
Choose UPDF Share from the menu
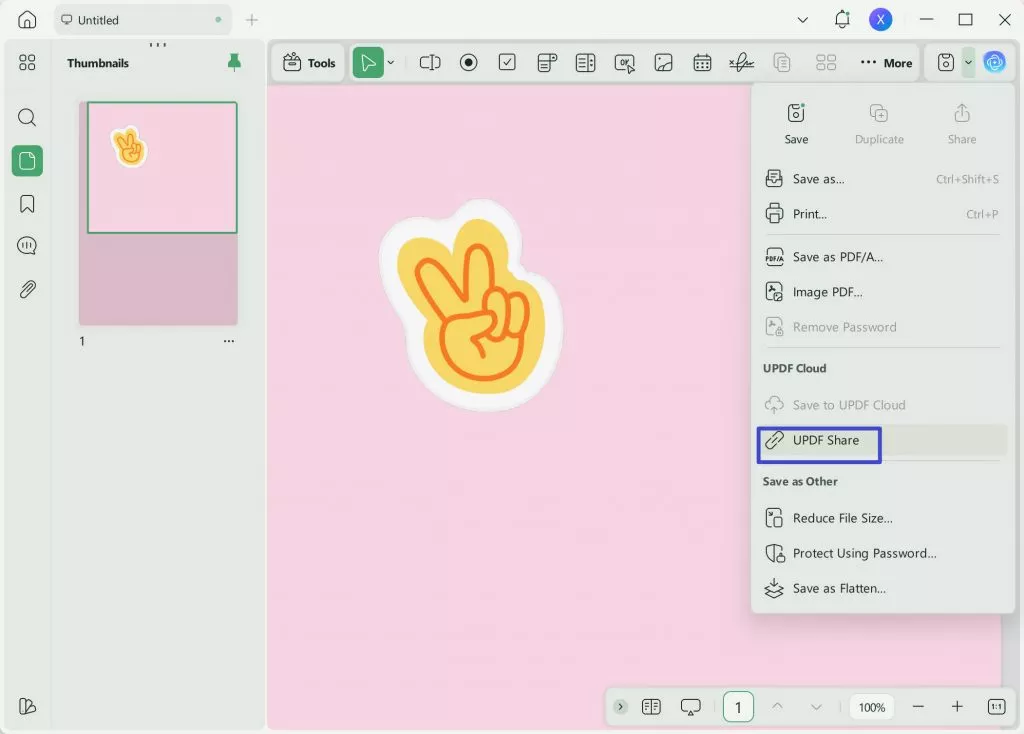click(x=825, y=441)
